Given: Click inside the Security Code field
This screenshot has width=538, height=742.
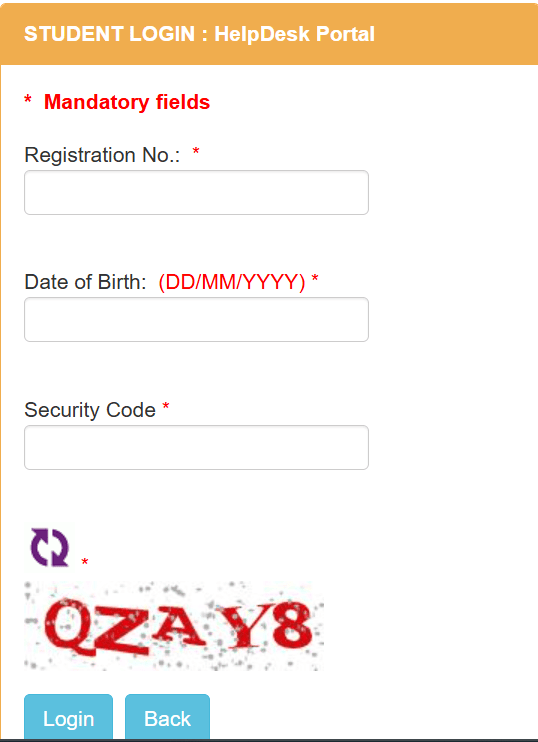Looking at the screenshot, I should [x=196, y=447].
